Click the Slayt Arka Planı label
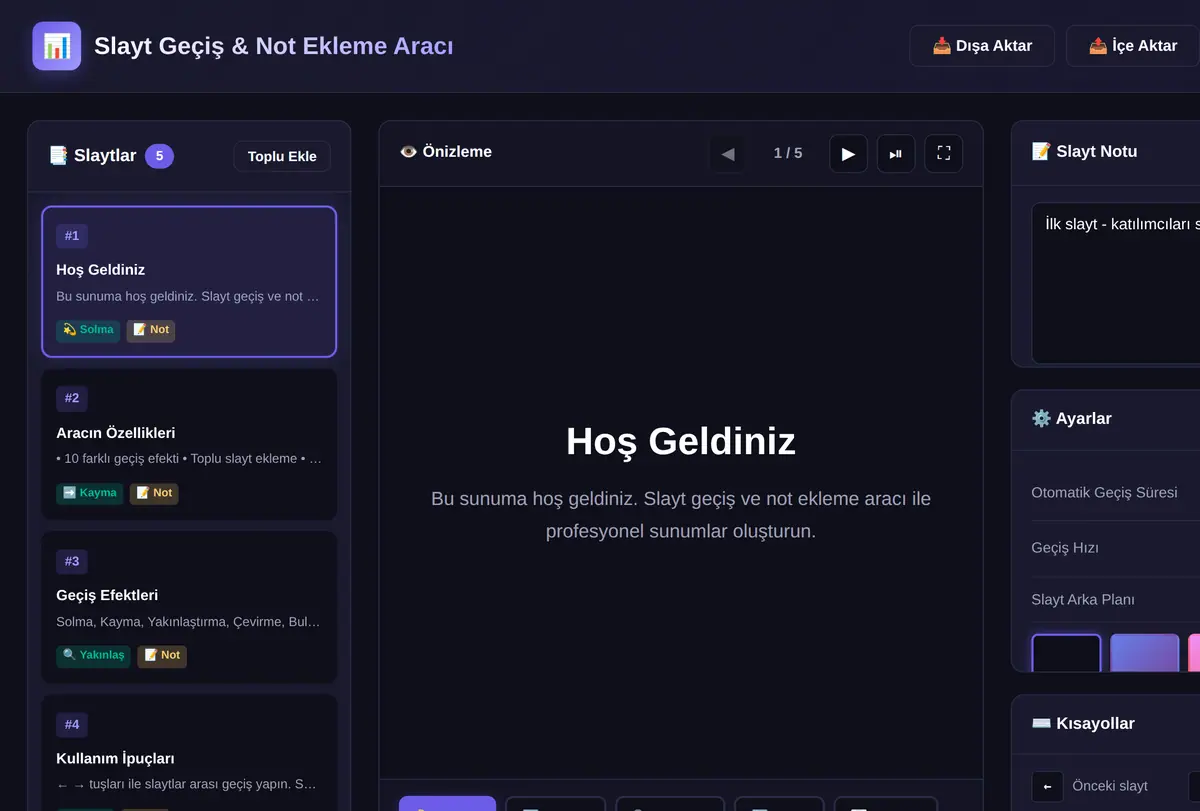1200x811 pixels. click(1083, 600)
